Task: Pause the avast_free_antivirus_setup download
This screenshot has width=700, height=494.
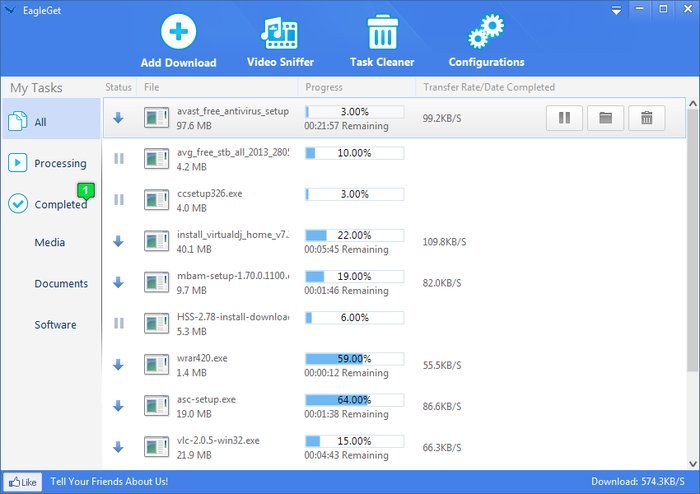Action: pyautogui.click(x=564, y=118)
